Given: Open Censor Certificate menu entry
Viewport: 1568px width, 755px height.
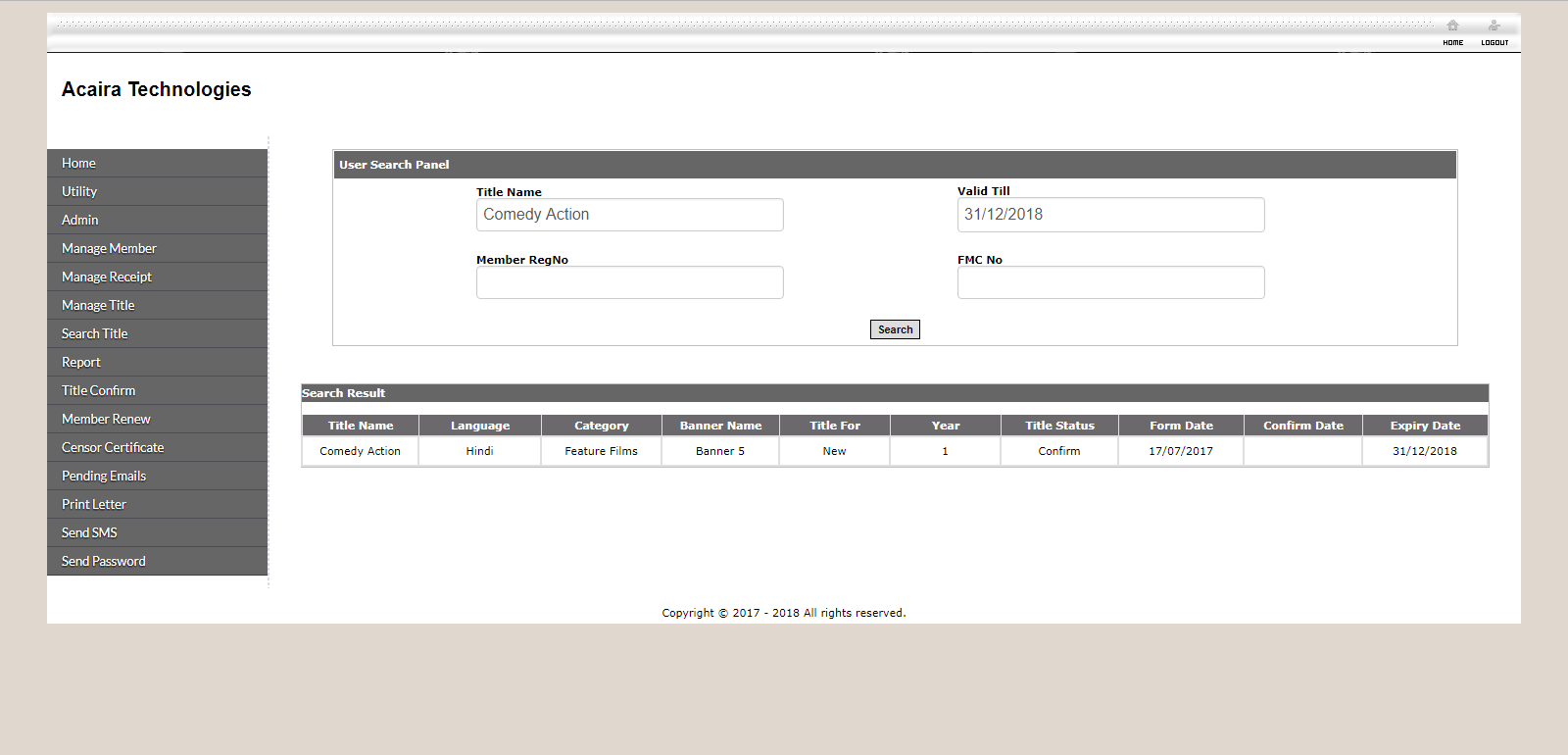Looking at the screenshot, I should [113, 448].
